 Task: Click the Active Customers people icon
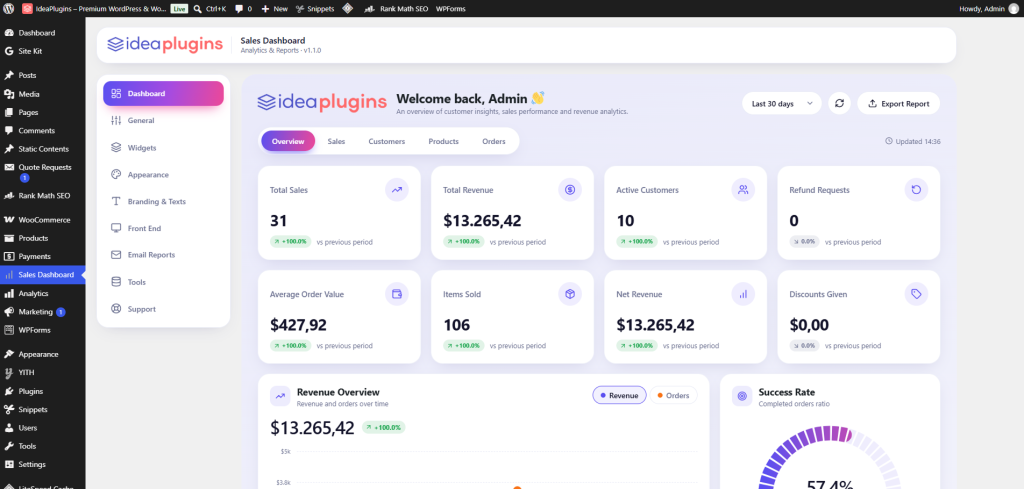743,190
